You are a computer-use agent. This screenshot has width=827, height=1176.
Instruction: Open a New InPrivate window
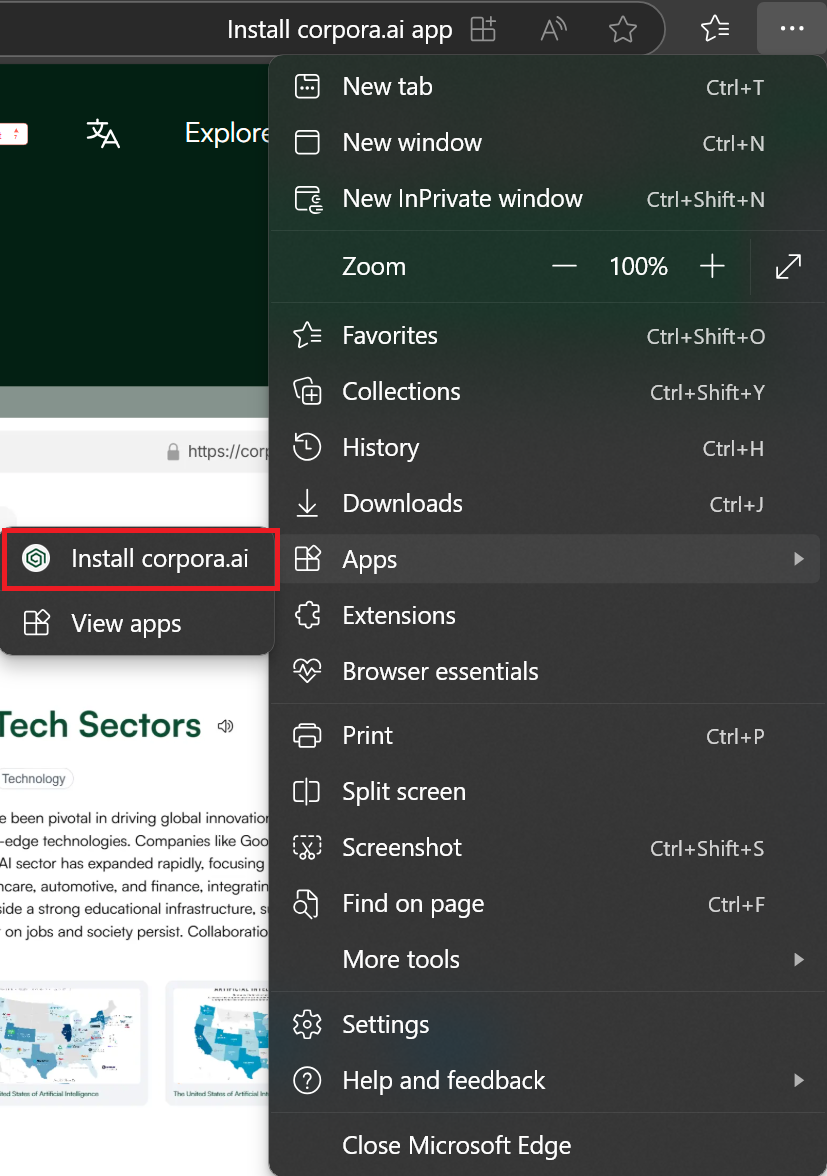coord(462,198)
